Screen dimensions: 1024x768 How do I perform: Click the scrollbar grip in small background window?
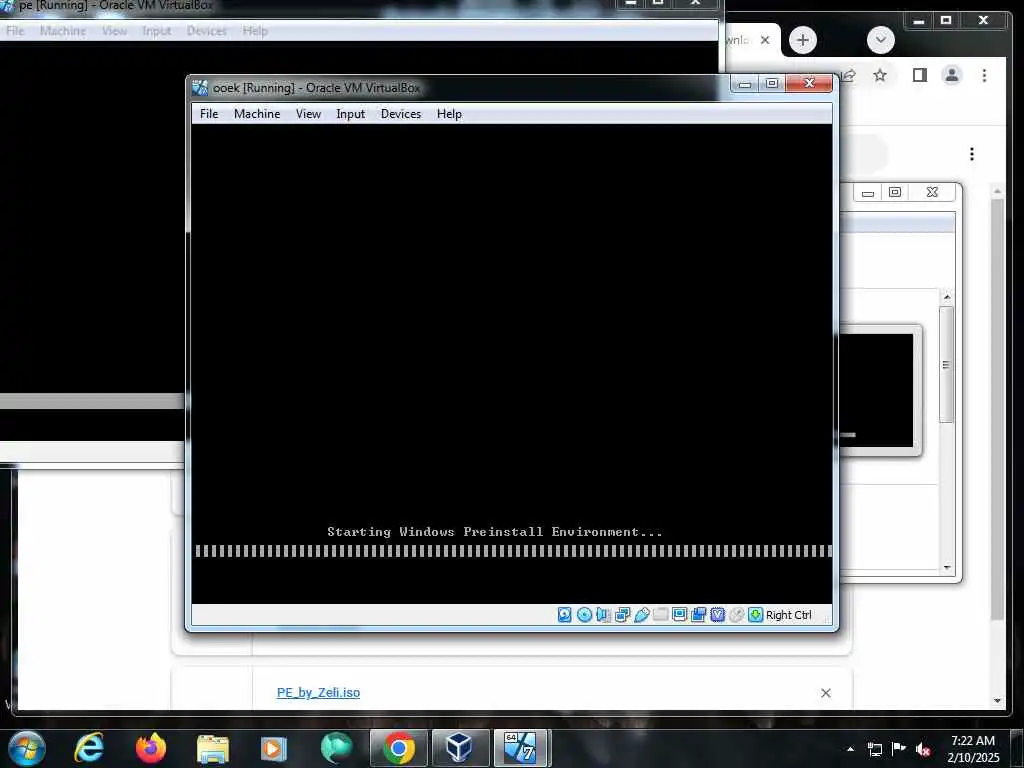click(946, 364)
